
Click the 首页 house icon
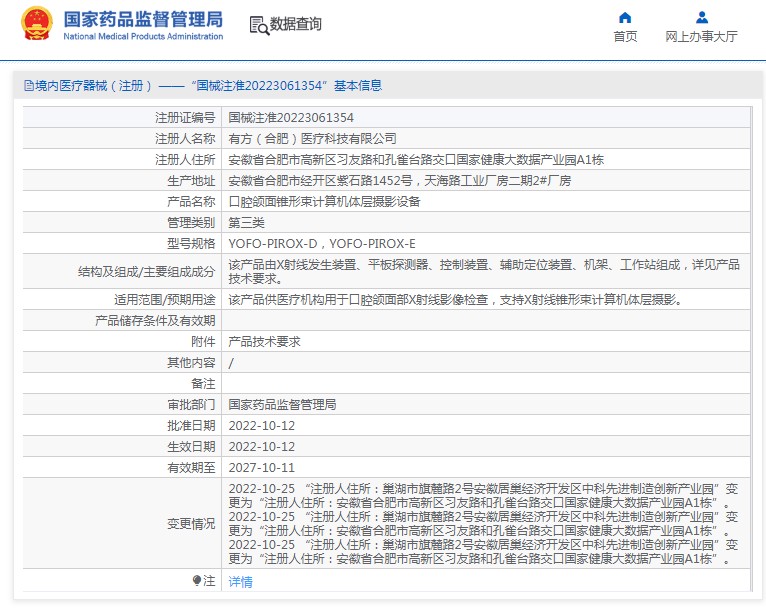point(625,17)
